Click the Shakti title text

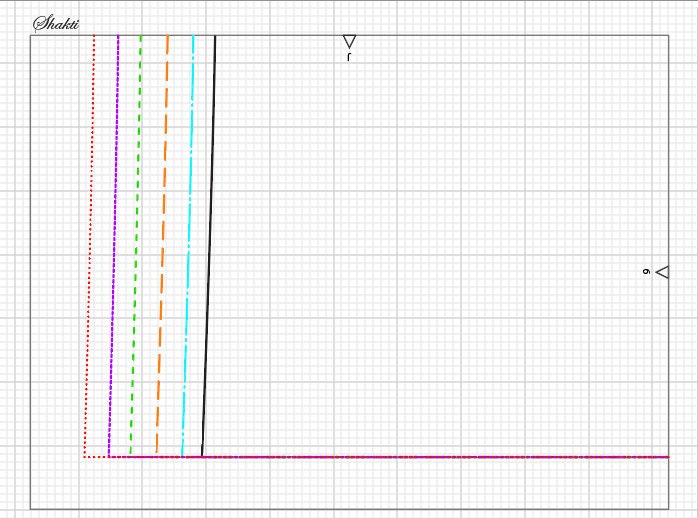(x=56, y=23)
